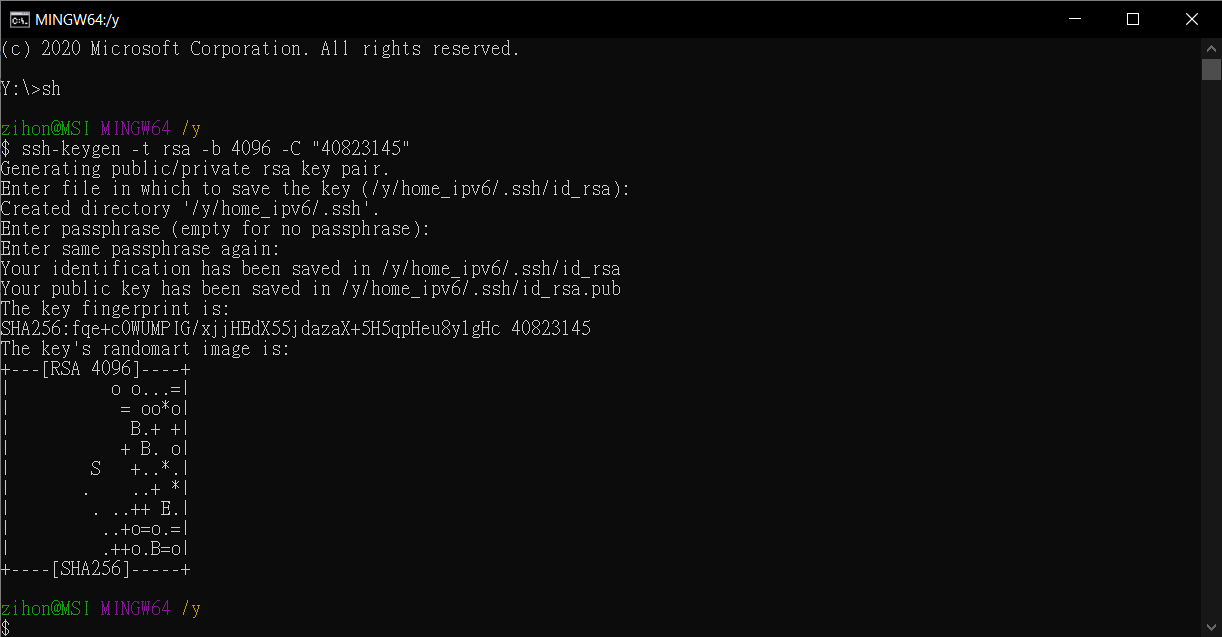Click the SHA256 key fingerprint line
Screen dimensions: 1222x637
pos(295,329)
